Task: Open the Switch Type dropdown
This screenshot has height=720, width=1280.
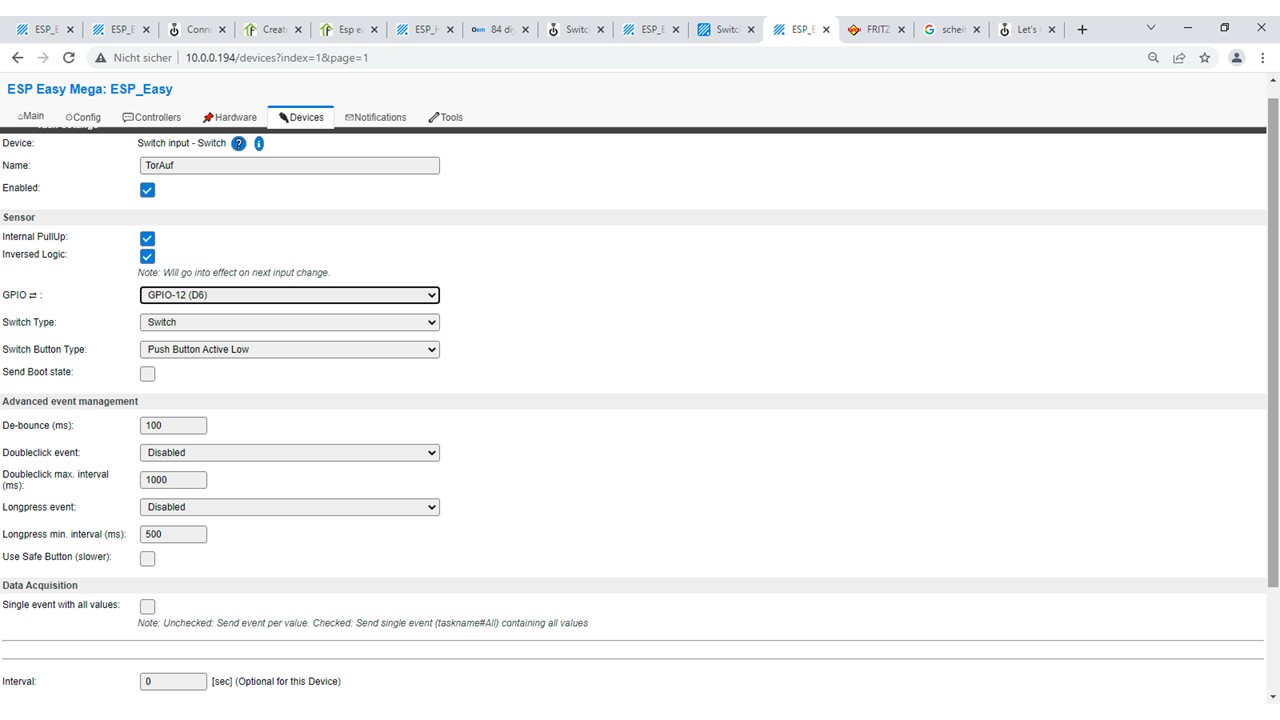Action: point(290,322)
